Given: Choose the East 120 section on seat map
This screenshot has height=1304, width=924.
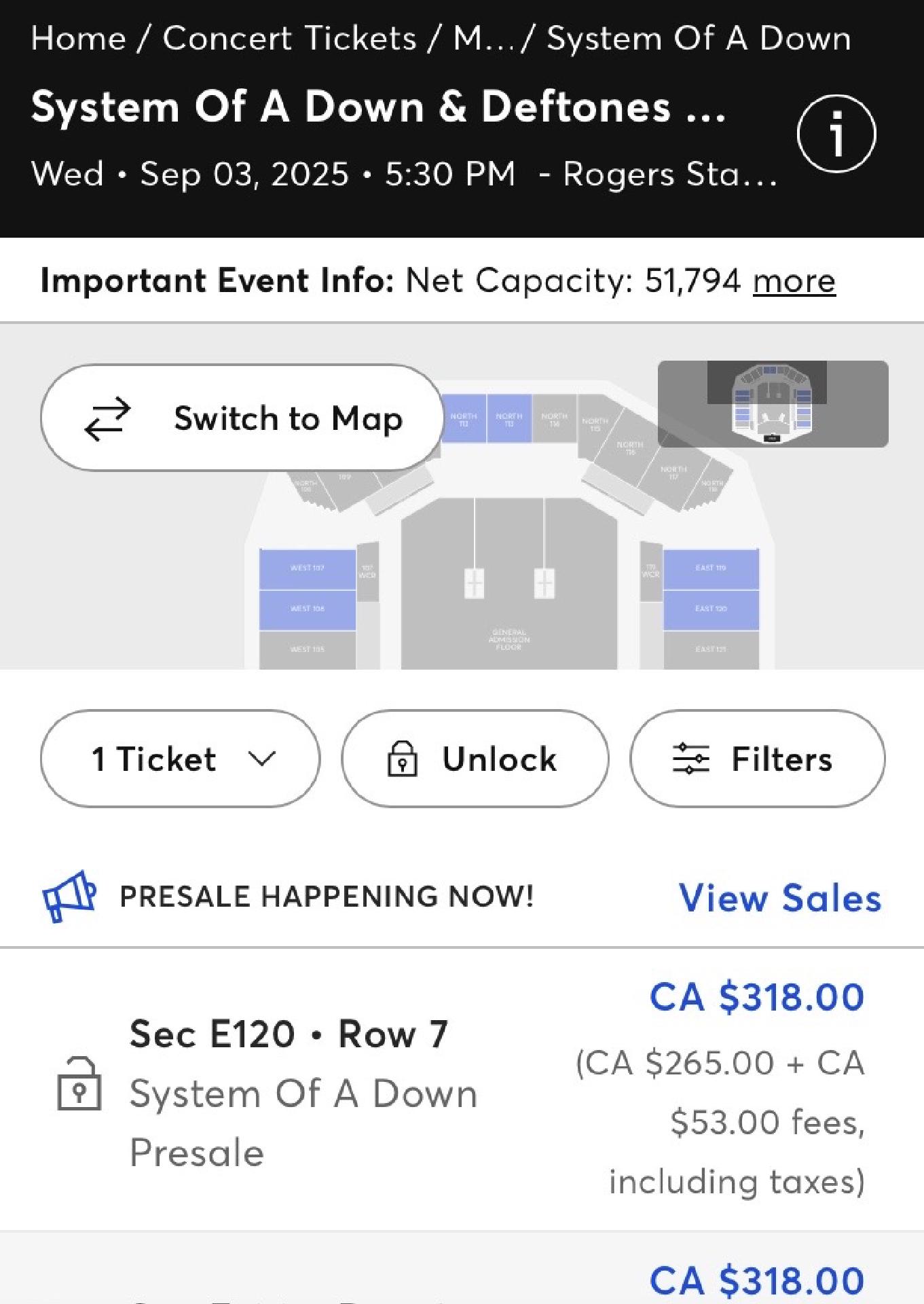Looking at the screenshot, I should click(x=711, y=610).
